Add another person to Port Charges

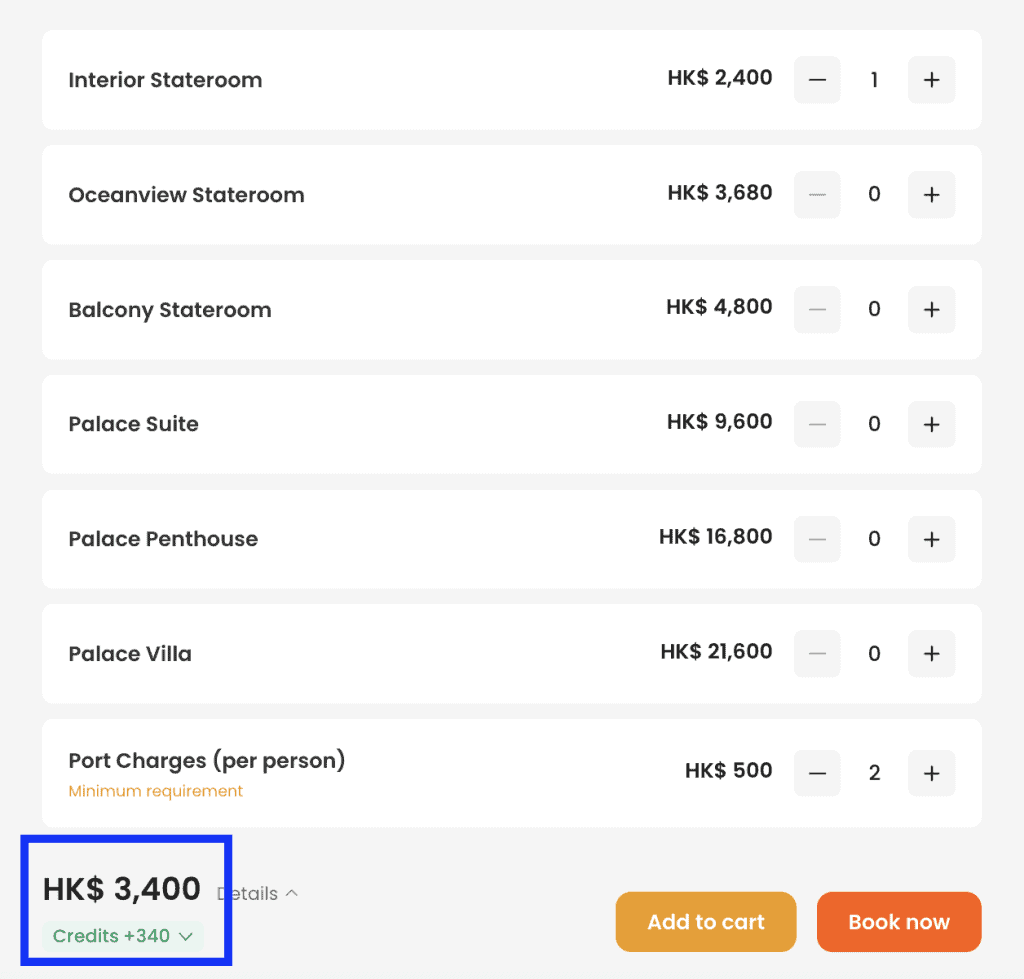931,773
